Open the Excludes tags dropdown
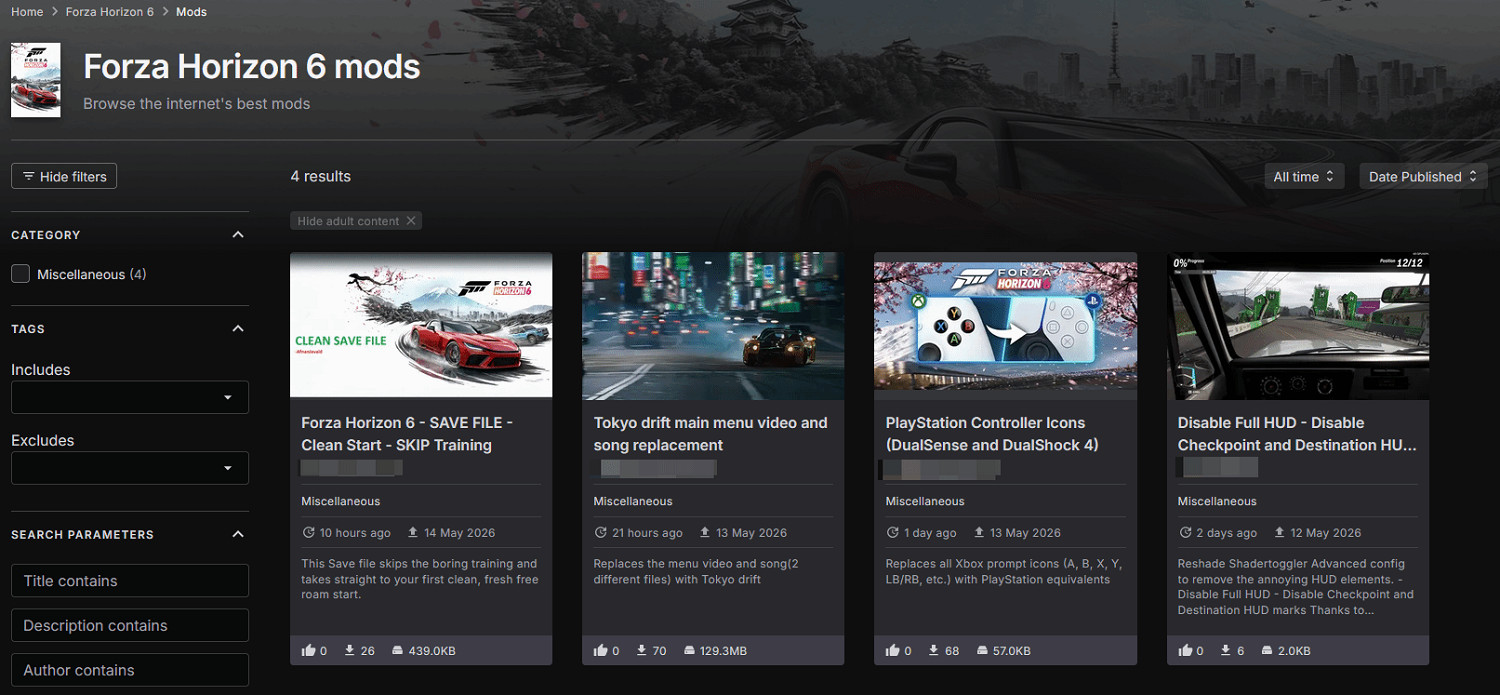 (x=130, y=468)
